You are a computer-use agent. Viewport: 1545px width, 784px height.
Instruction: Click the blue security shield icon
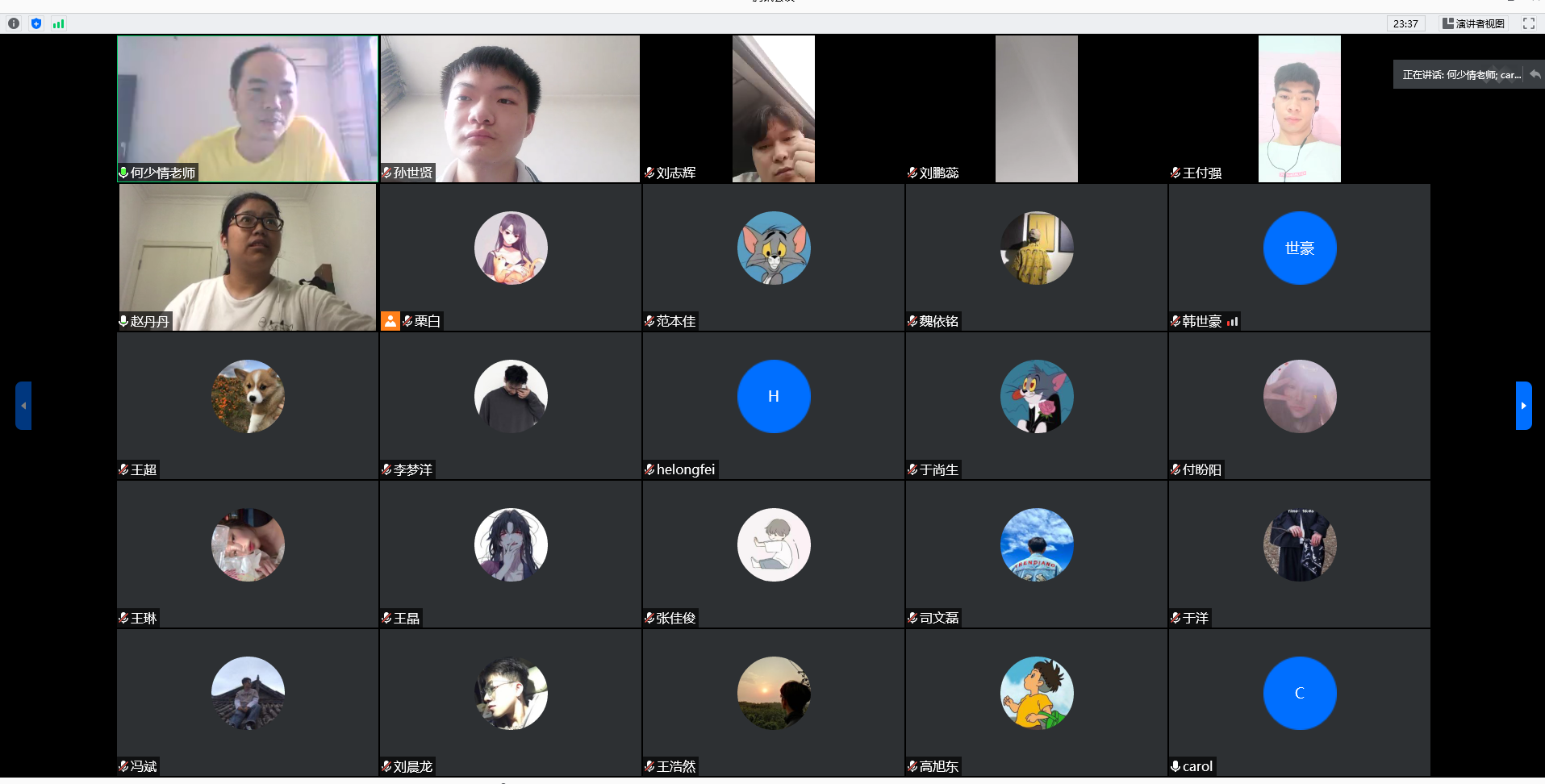coord(36,23)
